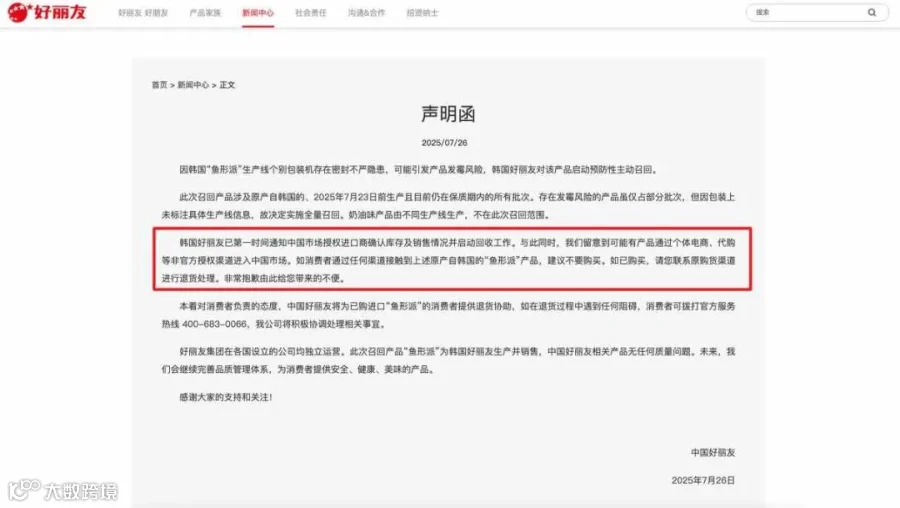Open the 沟通&合作 navigation item

click(366, 13)
